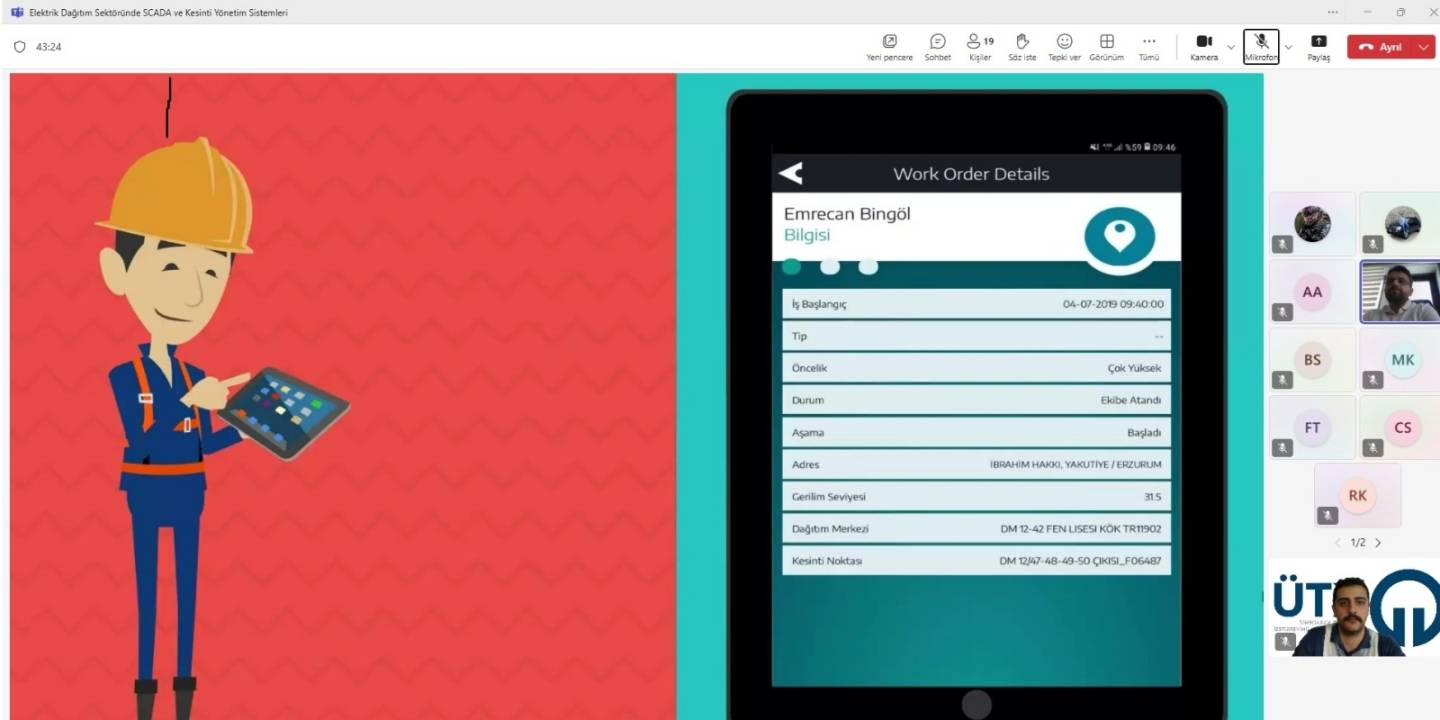Expand camera options dropdown arrow
The height and width of the screenshot is (720, 1440).
pyautogui.click(x=1231, y=47)
